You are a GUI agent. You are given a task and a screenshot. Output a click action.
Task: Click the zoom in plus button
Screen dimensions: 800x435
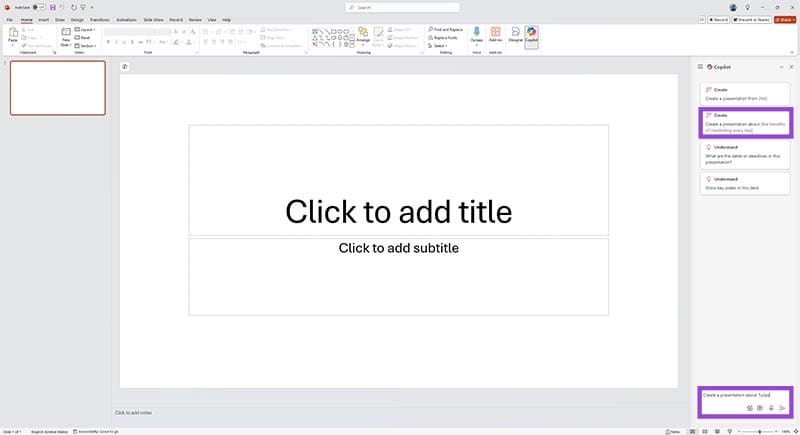point(778,431)
